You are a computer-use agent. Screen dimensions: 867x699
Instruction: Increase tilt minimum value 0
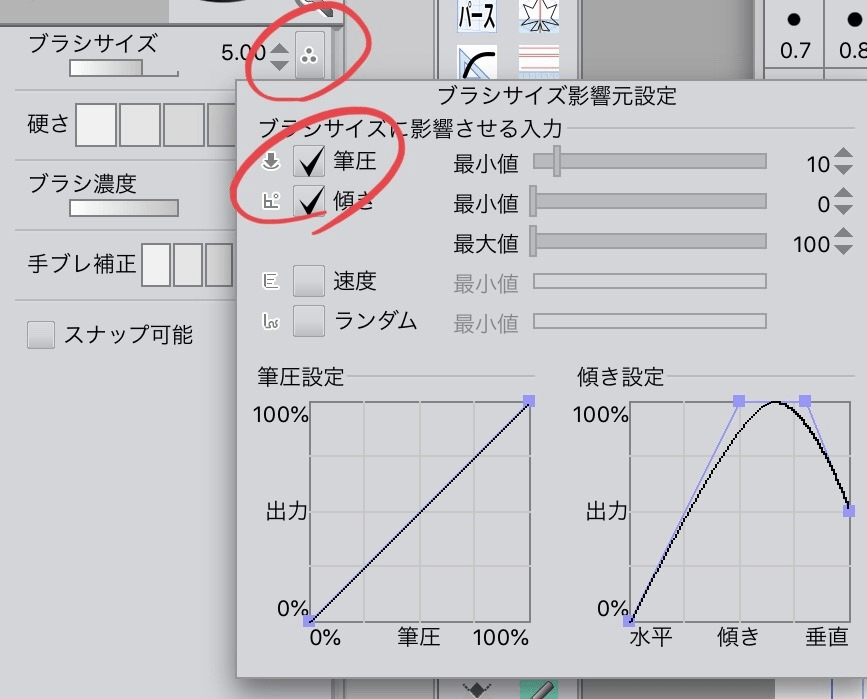(843, 194)
